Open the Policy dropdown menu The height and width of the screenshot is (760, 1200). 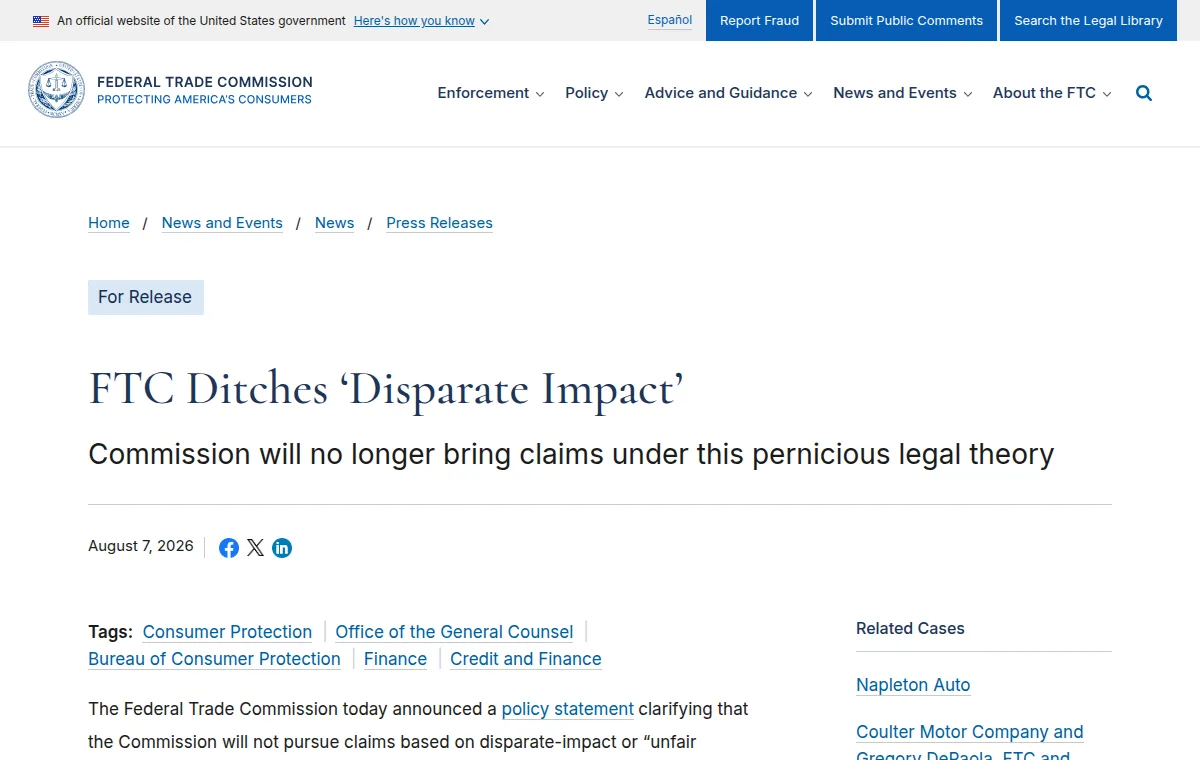tap(594, 93)
